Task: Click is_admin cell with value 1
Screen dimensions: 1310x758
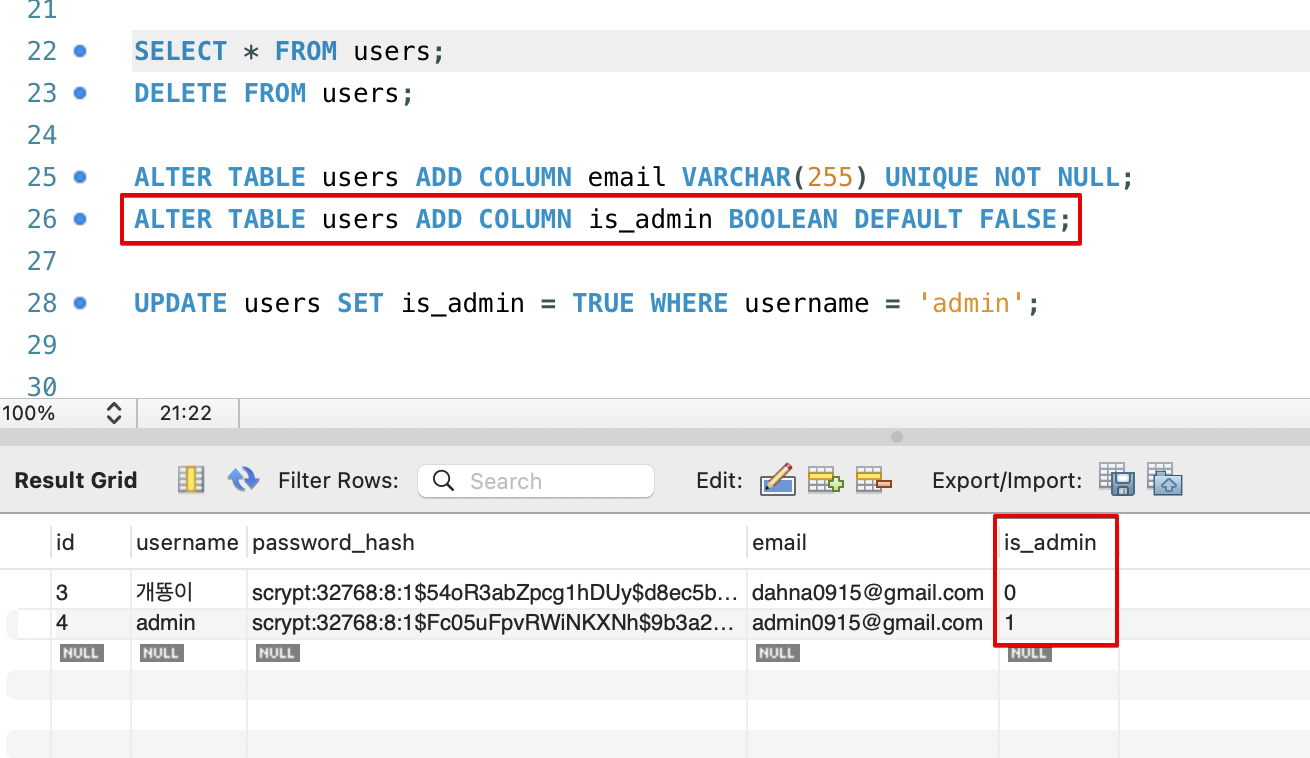Action: (x=1057, y=623)
